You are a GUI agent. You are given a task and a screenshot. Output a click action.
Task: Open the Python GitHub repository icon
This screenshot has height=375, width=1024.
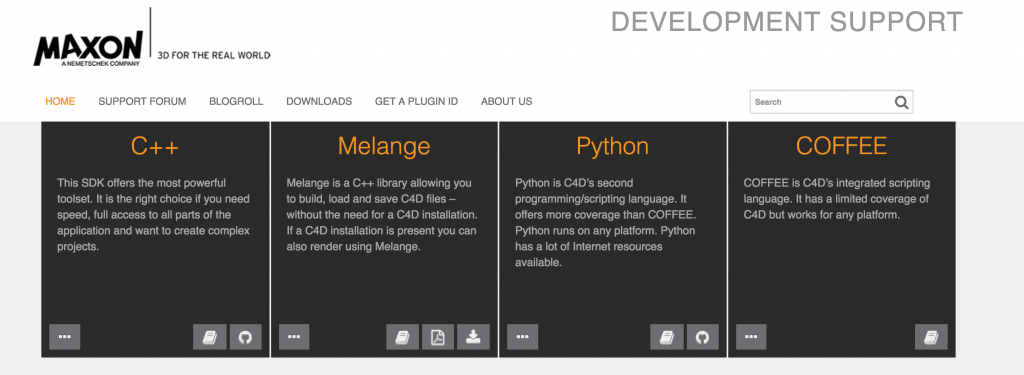pos(703,337)
